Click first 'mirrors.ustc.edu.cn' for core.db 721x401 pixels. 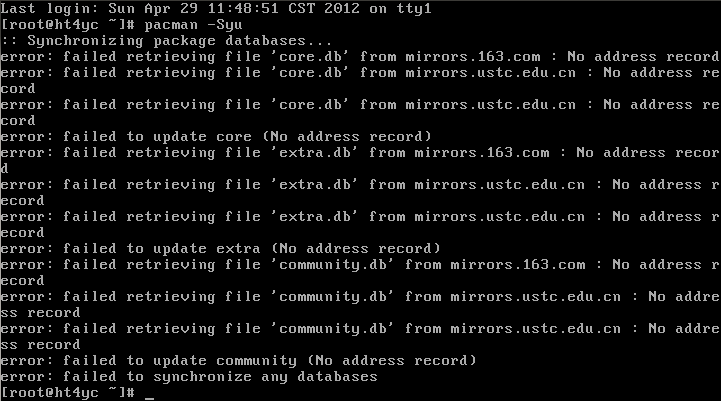pyautogui.click(x=490, y=73)
